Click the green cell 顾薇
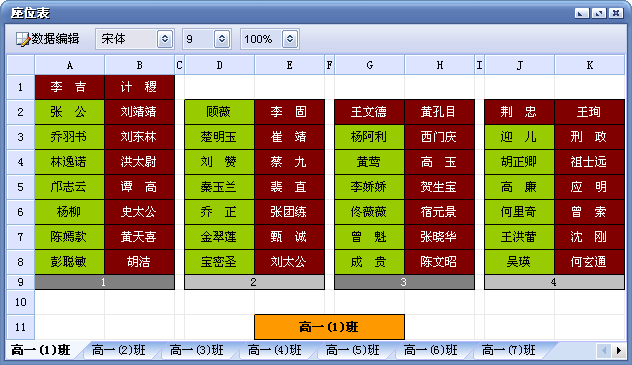The height and width of the screenshot is (365, 632). 219,112
